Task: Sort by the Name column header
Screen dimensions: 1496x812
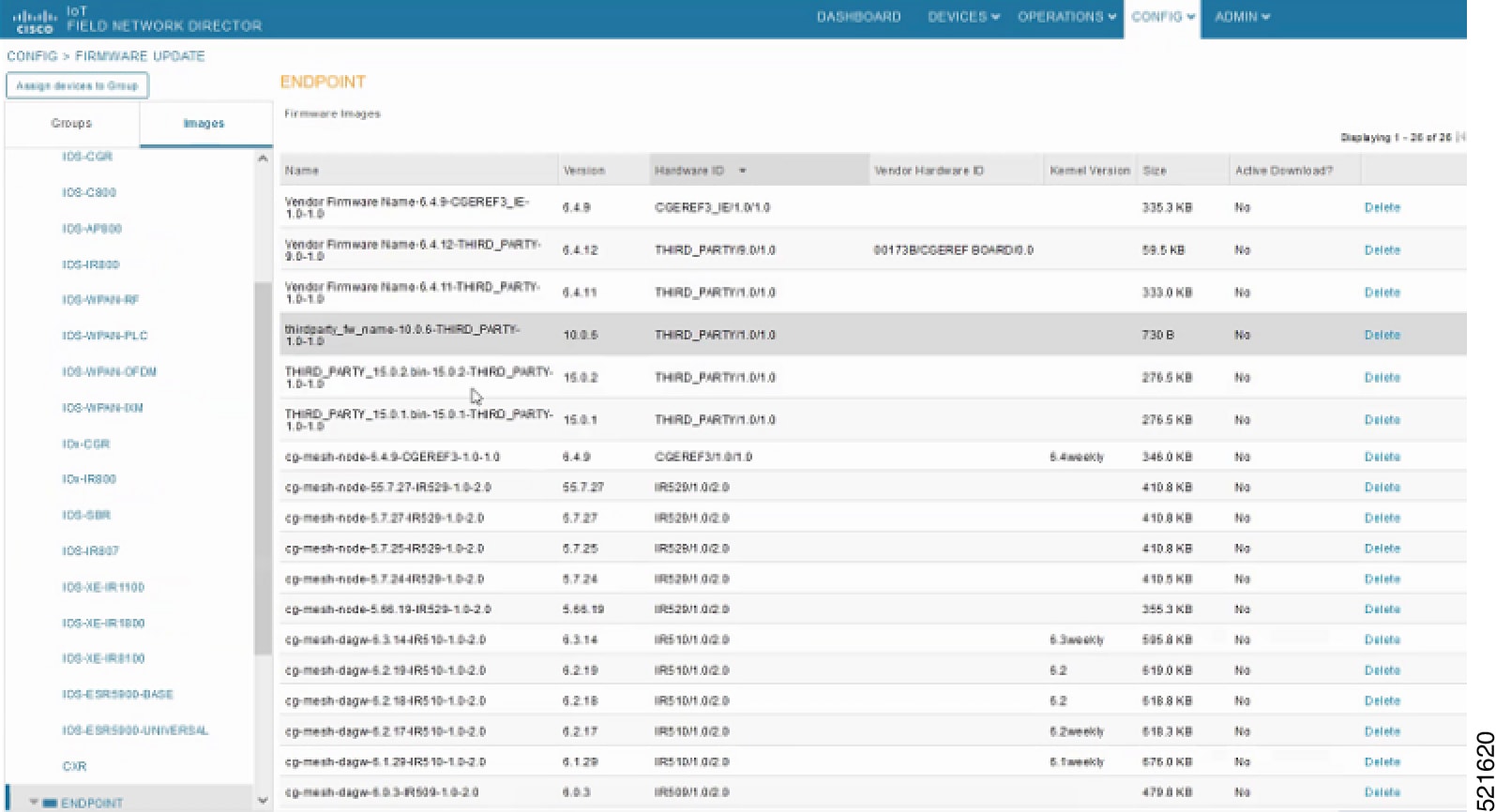Action: pyautogui.click(x=418, y=170)
